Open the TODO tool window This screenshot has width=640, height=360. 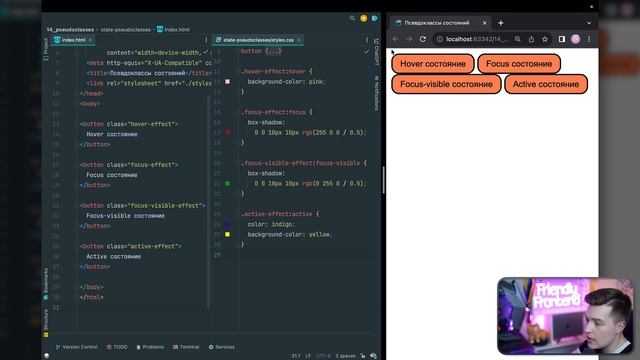[117, 347]
